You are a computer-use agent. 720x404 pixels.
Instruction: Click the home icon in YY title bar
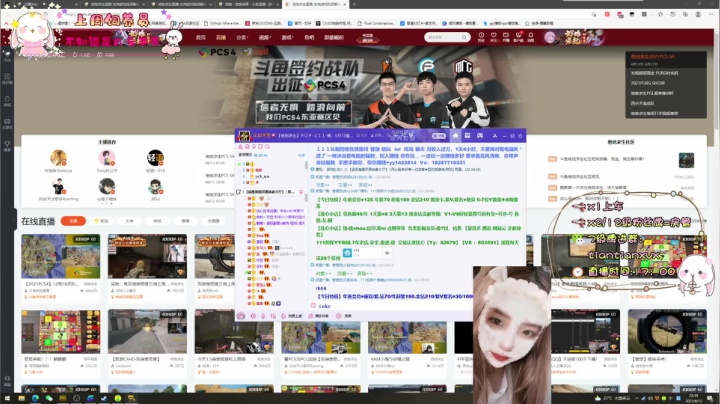pyautogui.click(x=456, y=135)
